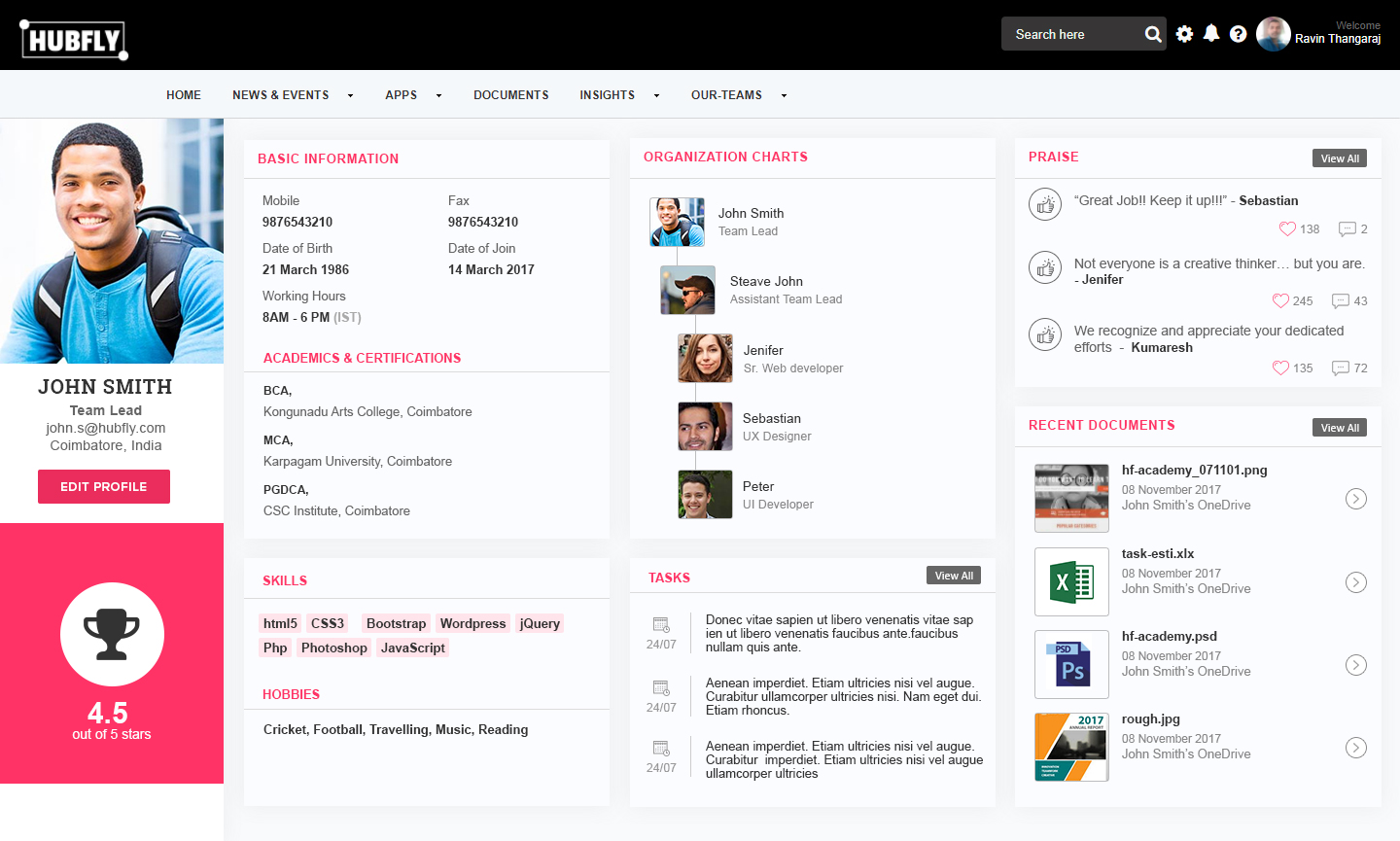1400x841 pixels.
Task: Open Our-Teams menu
Action: tap(726, 95)
